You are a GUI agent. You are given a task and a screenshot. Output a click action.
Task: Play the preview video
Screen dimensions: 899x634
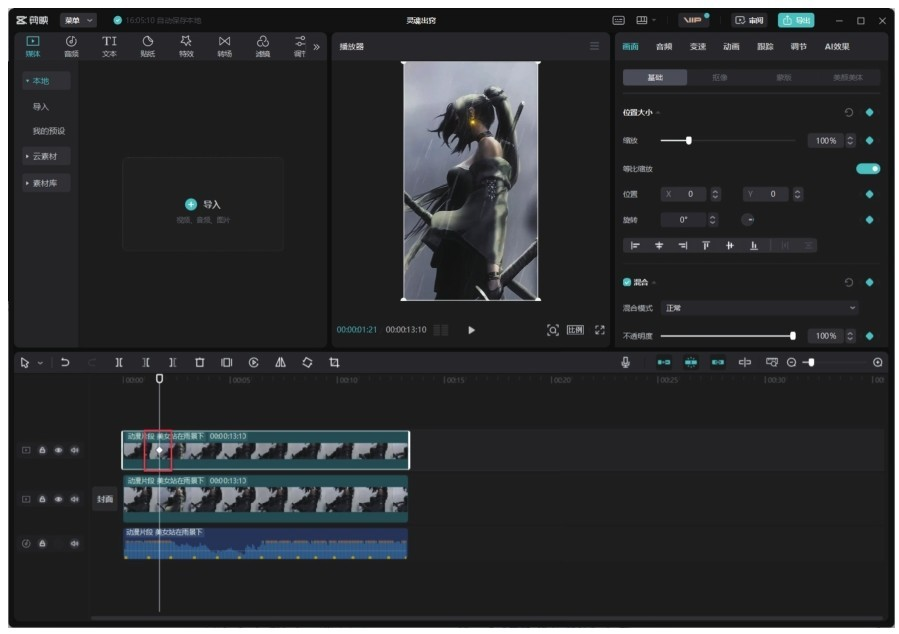[x=471, y=330]
